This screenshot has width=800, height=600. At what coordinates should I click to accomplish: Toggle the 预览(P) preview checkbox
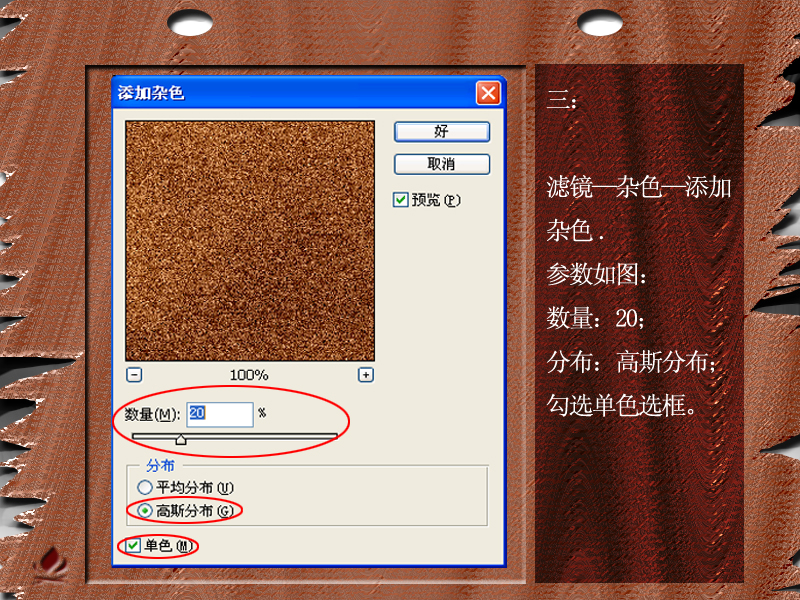pos(401,199)
